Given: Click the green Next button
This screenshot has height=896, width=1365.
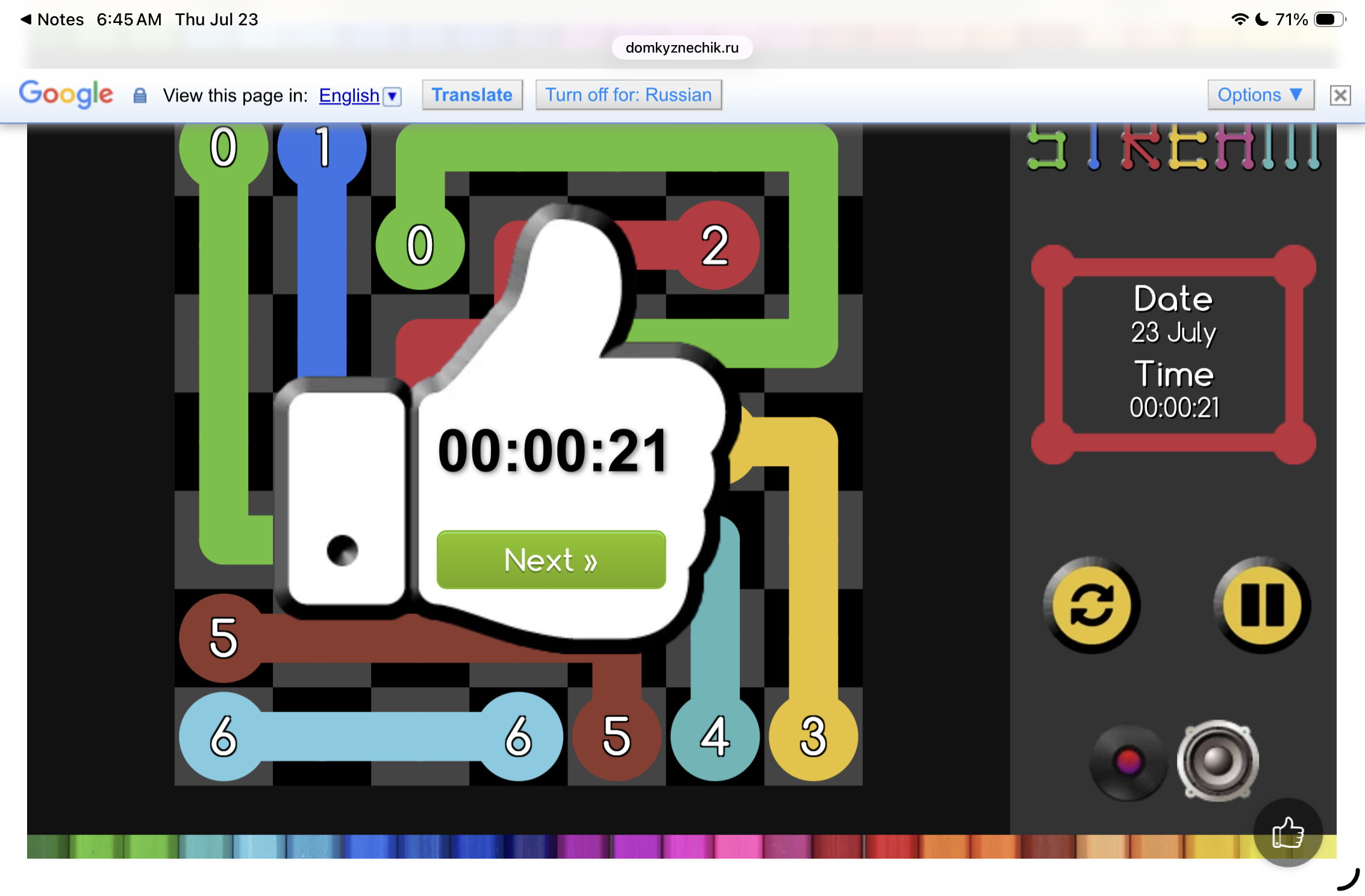Looking at the screenshot, I should pos(551,559).
